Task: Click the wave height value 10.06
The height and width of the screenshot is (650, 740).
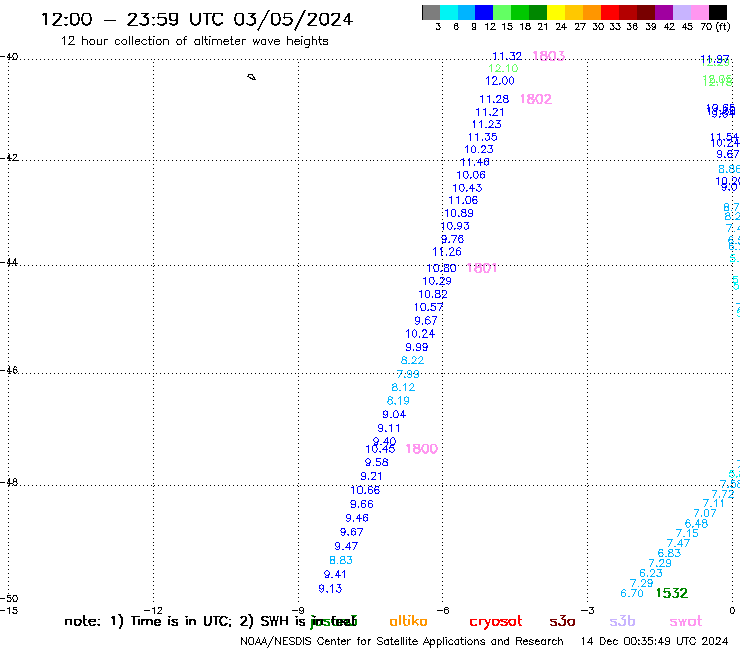Action: 471,175
